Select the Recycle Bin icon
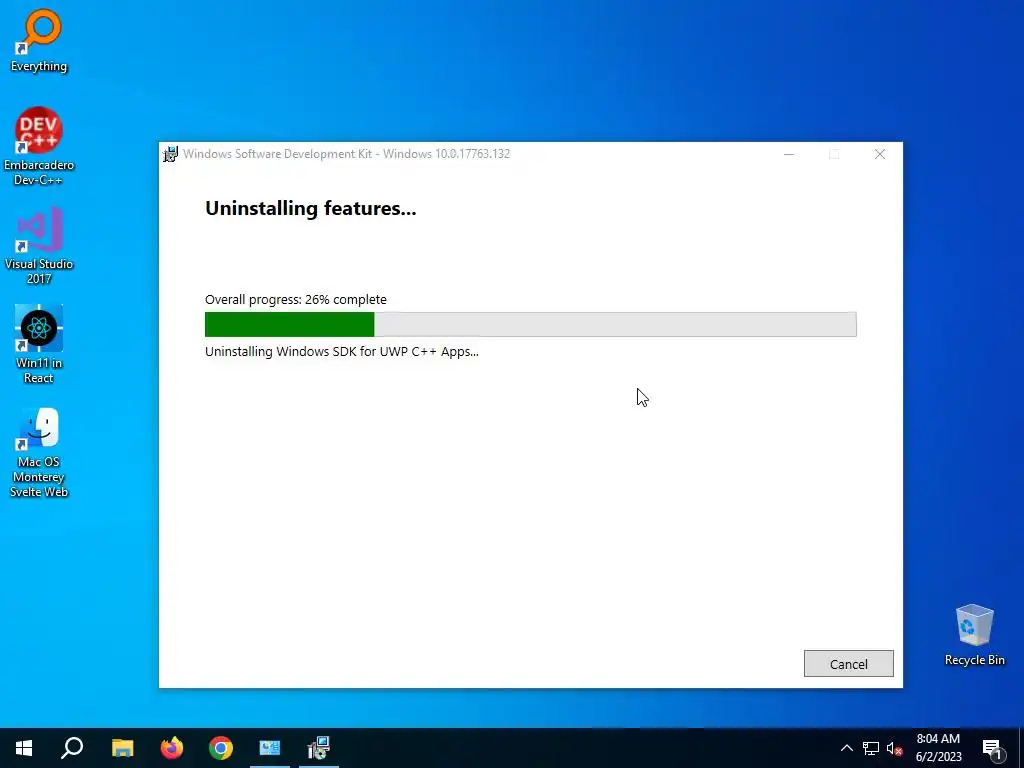Viewport: 1024px width, 768px height. [974, 635]
